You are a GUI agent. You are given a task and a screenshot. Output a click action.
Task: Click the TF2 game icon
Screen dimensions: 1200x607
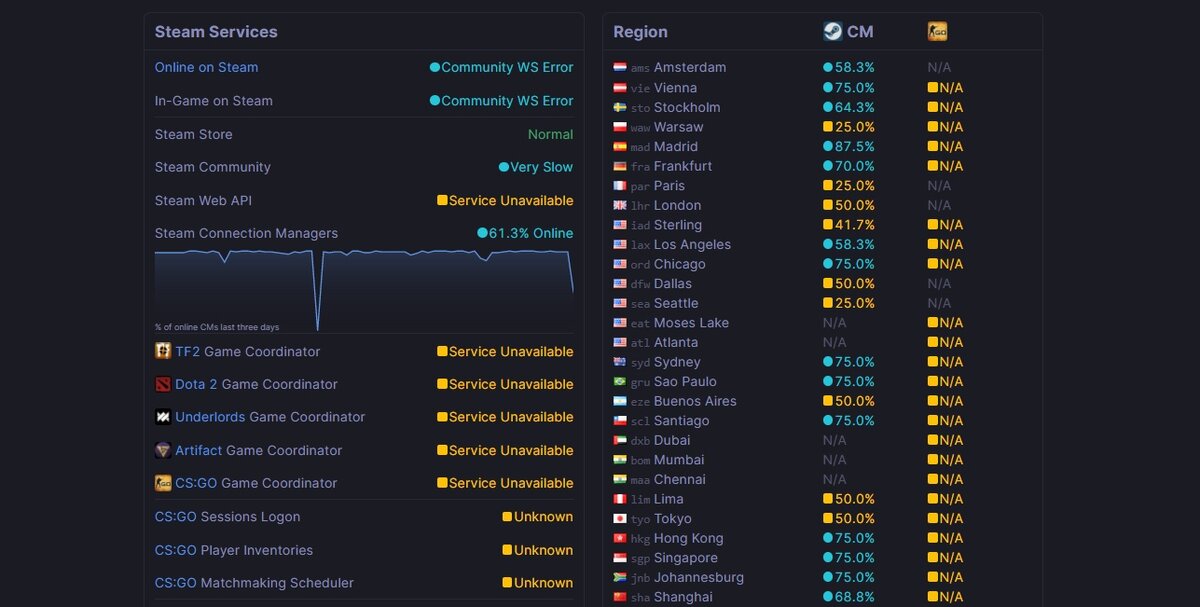(163, 351)
